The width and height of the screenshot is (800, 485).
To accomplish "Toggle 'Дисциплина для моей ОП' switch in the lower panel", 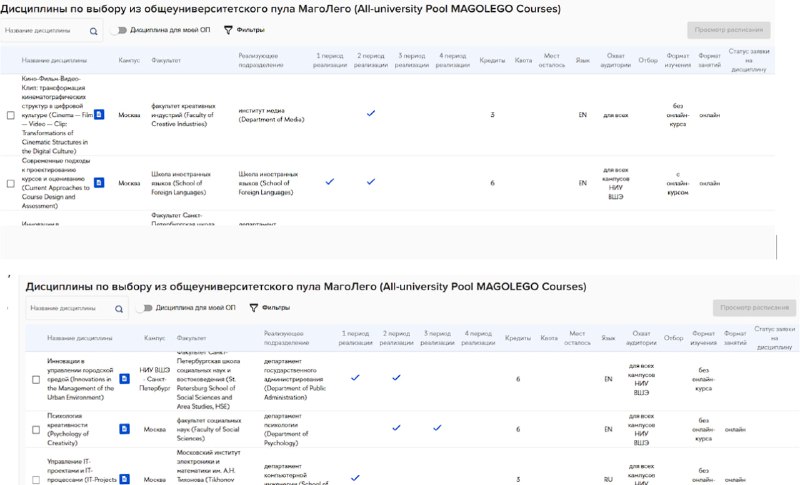I will pyautogui.click(x=145, y=308).
